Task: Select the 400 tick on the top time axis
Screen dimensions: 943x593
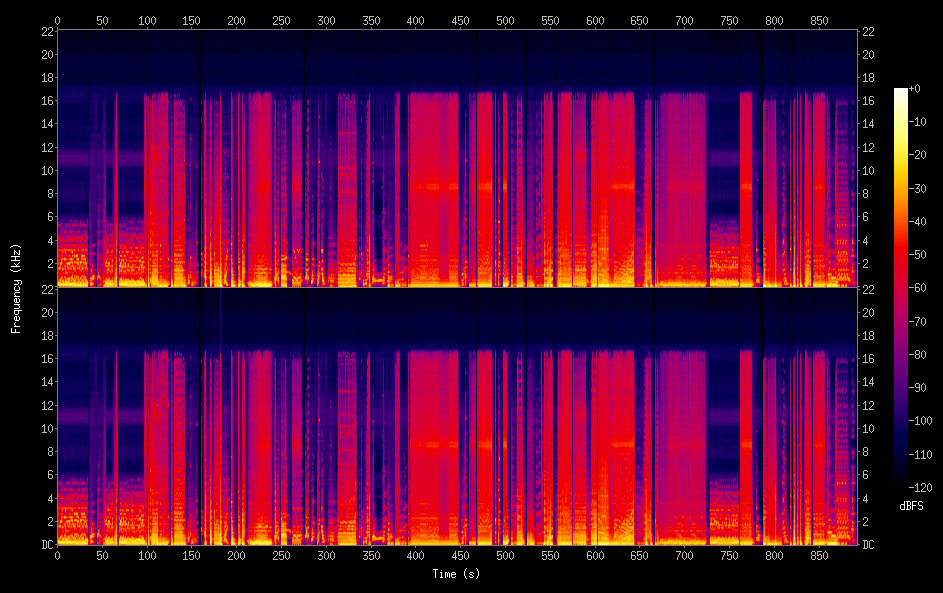Action: [416, 20]
